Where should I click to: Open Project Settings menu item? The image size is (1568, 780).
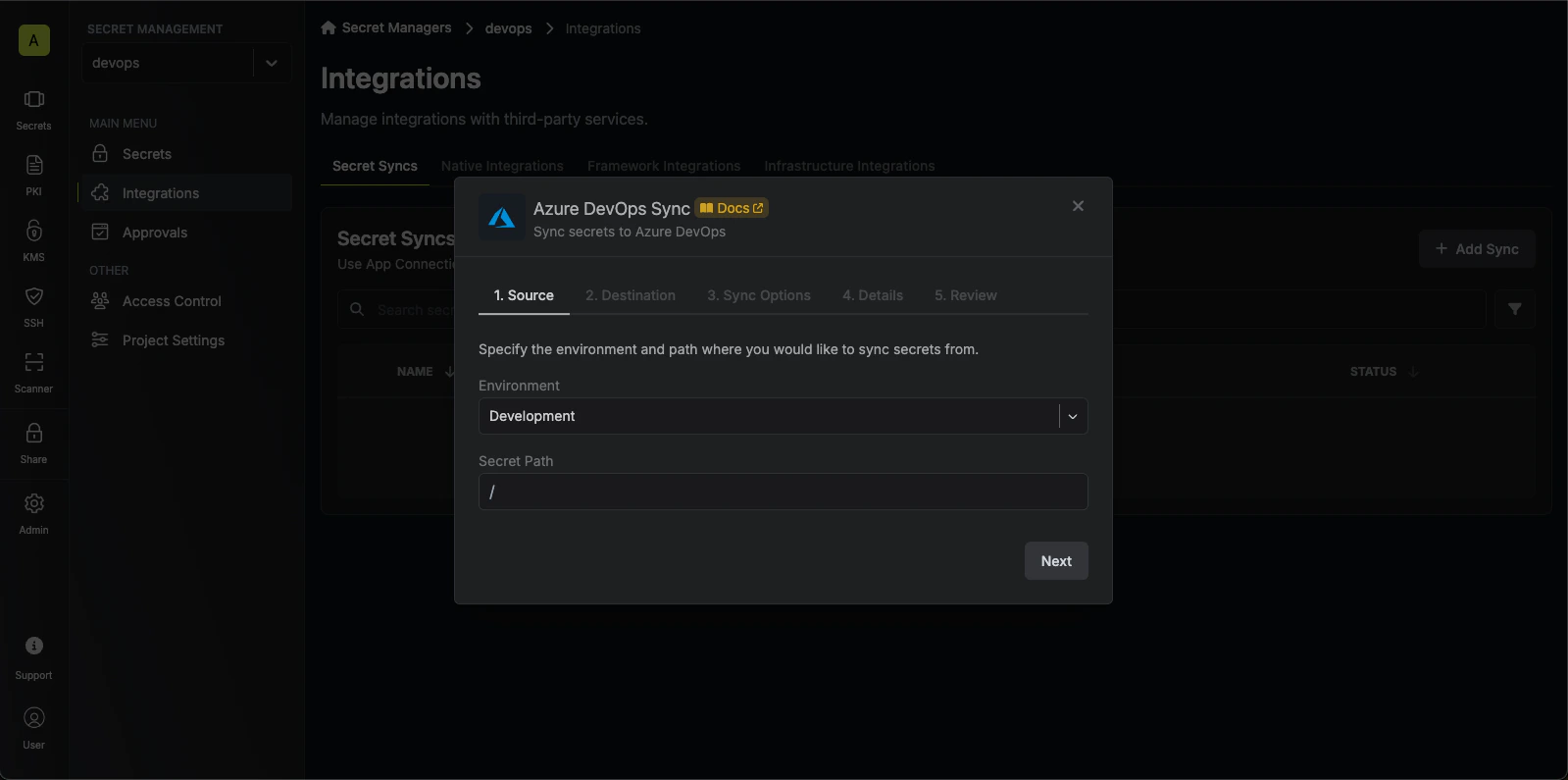pyautogui.click(x=186, y=340)
